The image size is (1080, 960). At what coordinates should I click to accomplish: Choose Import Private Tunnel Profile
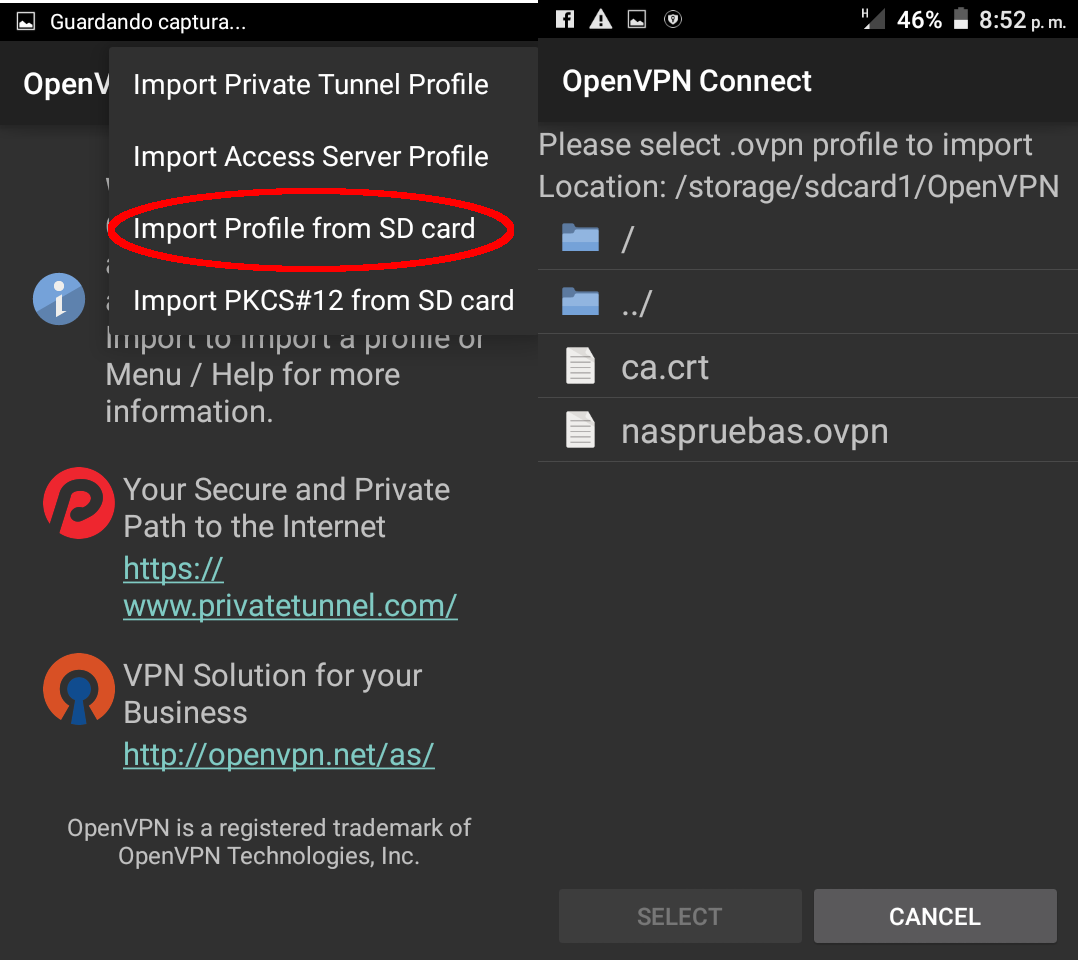[x=311, y=85]
